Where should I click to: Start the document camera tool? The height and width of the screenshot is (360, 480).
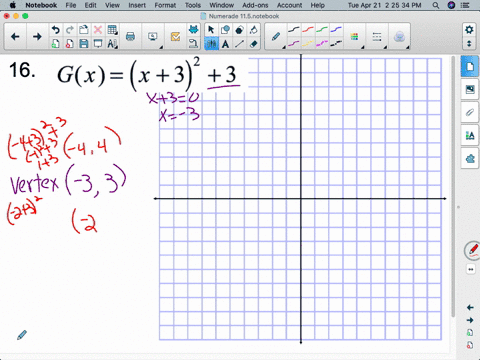193,44
